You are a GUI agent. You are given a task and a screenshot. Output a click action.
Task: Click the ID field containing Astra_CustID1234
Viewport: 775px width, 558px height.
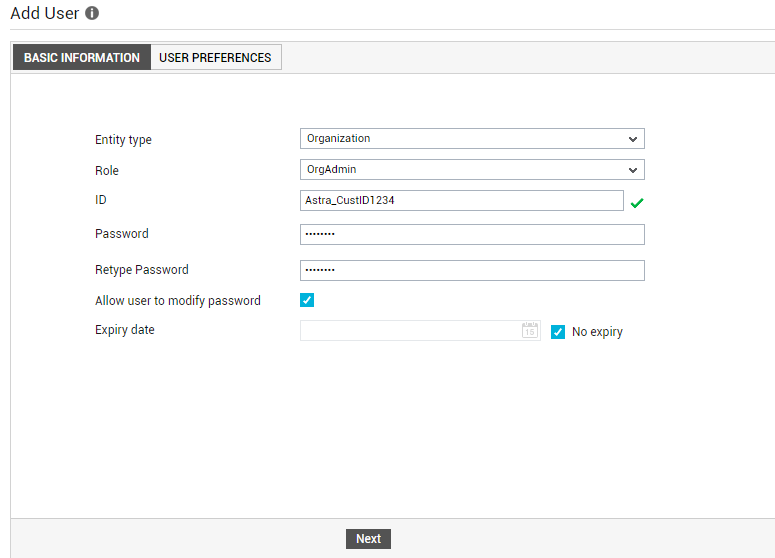(462, 201)
